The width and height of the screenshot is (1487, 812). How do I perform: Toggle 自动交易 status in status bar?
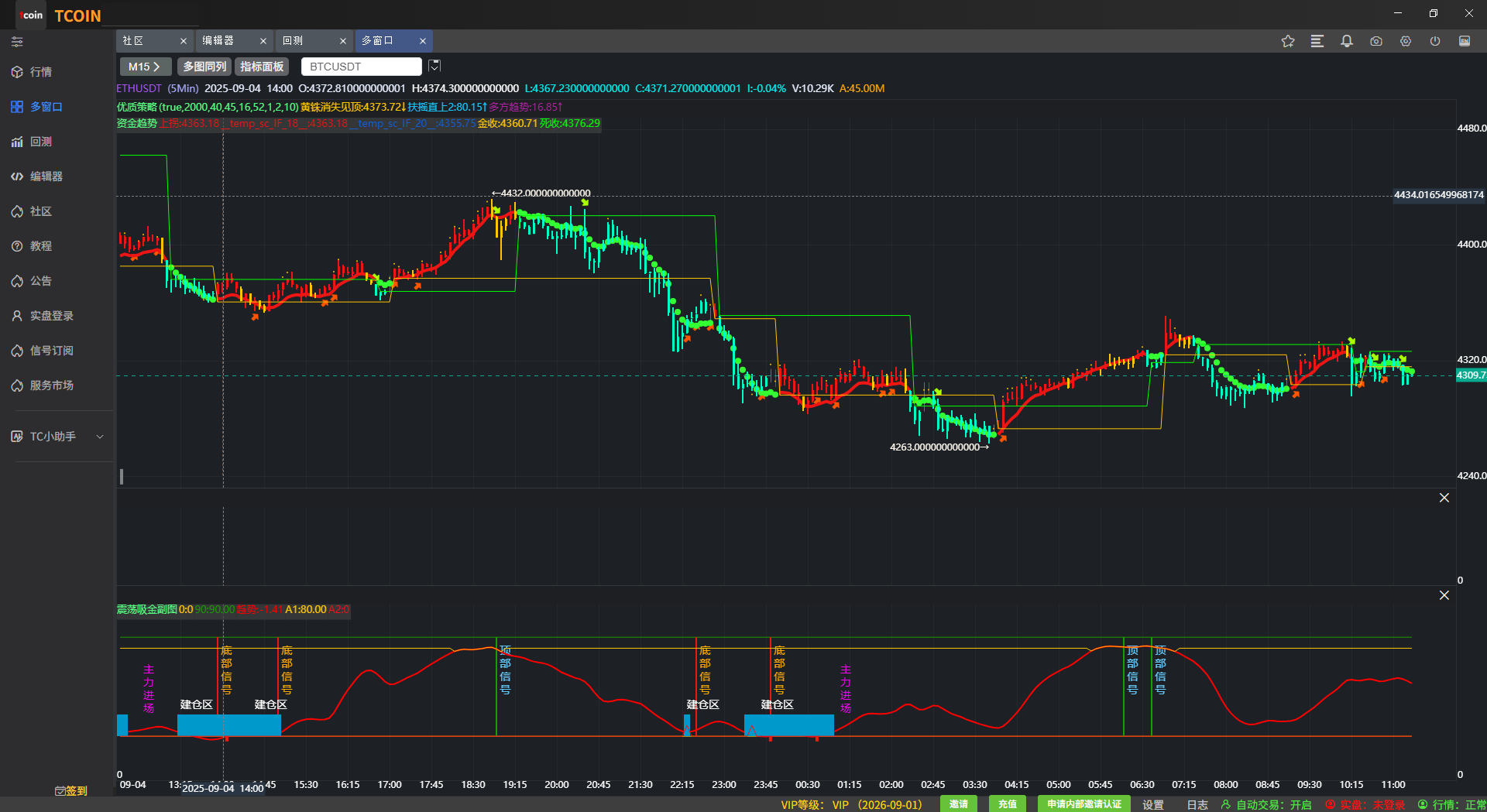click(x=1266, y=805)
